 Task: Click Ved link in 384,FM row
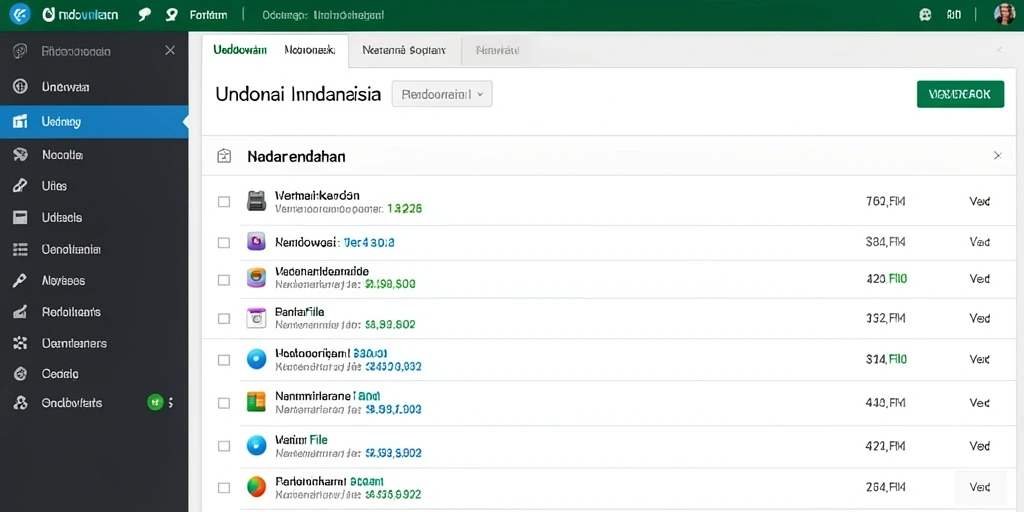click(x=980, y=242)
